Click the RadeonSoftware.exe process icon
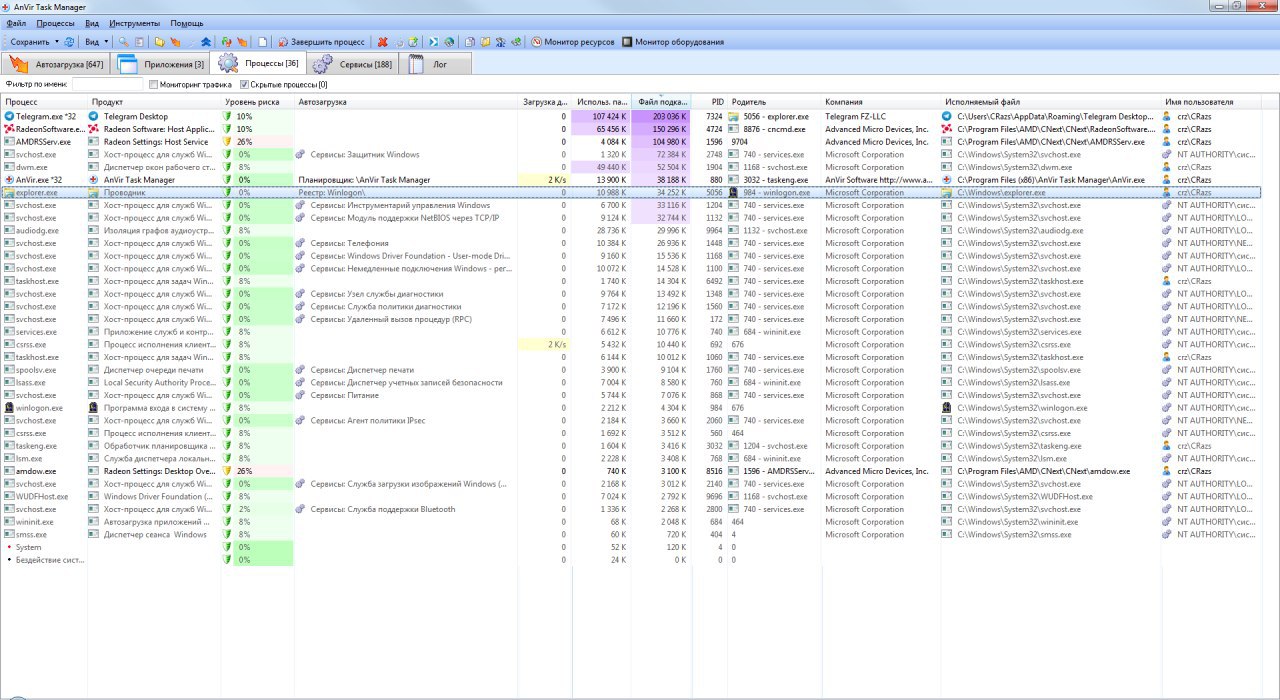The width and height of the screenshot is (1280, 700). tap(9, 129)
